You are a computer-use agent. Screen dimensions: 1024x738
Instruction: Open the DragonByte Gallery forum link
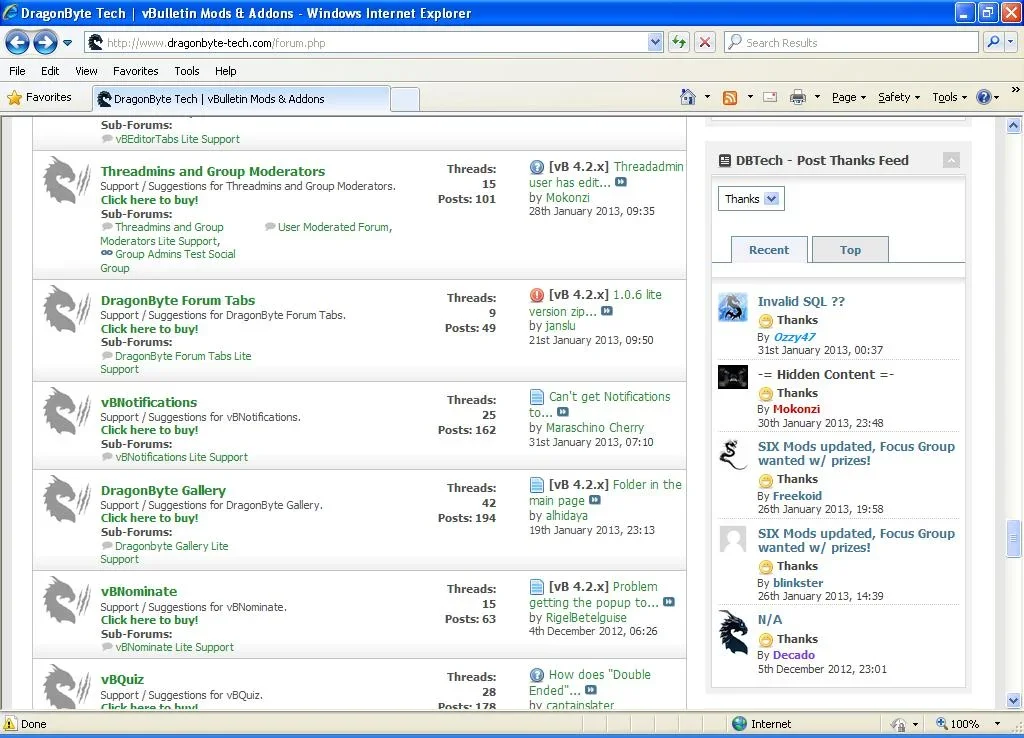click(163, 490)
